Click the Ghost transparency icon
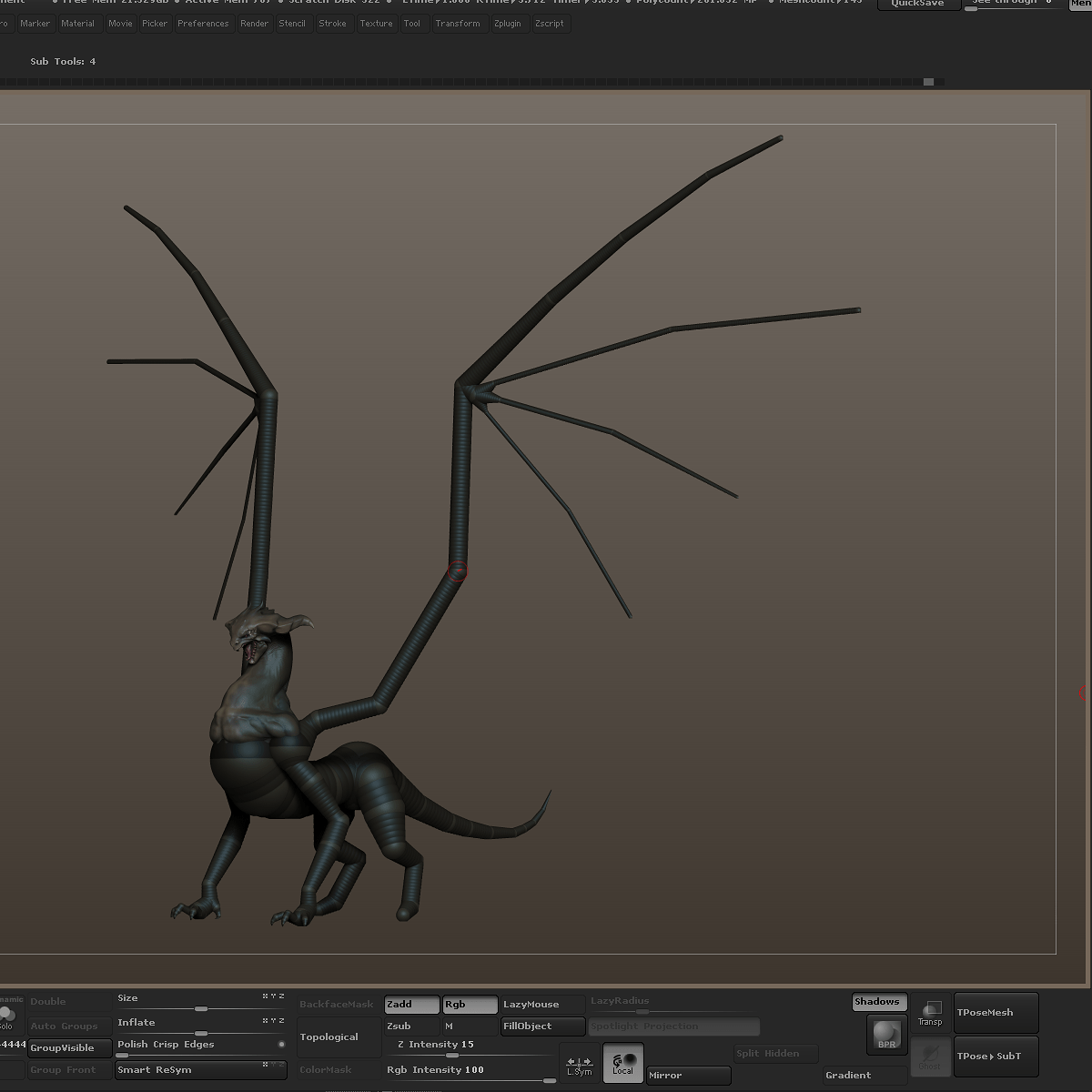This screenshot has width=1092, height=1092. click(931, 1057)
